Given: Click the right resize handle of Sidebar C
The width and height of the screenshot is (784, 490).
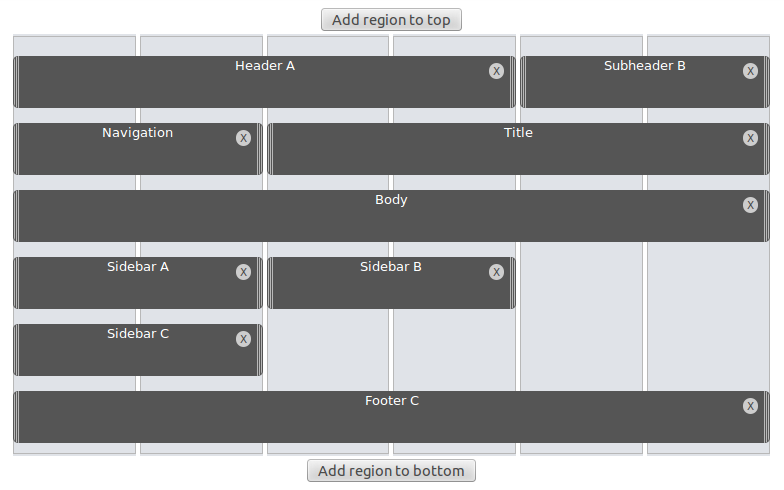Looking at the screenshot, I should click(x=260, y=350).
